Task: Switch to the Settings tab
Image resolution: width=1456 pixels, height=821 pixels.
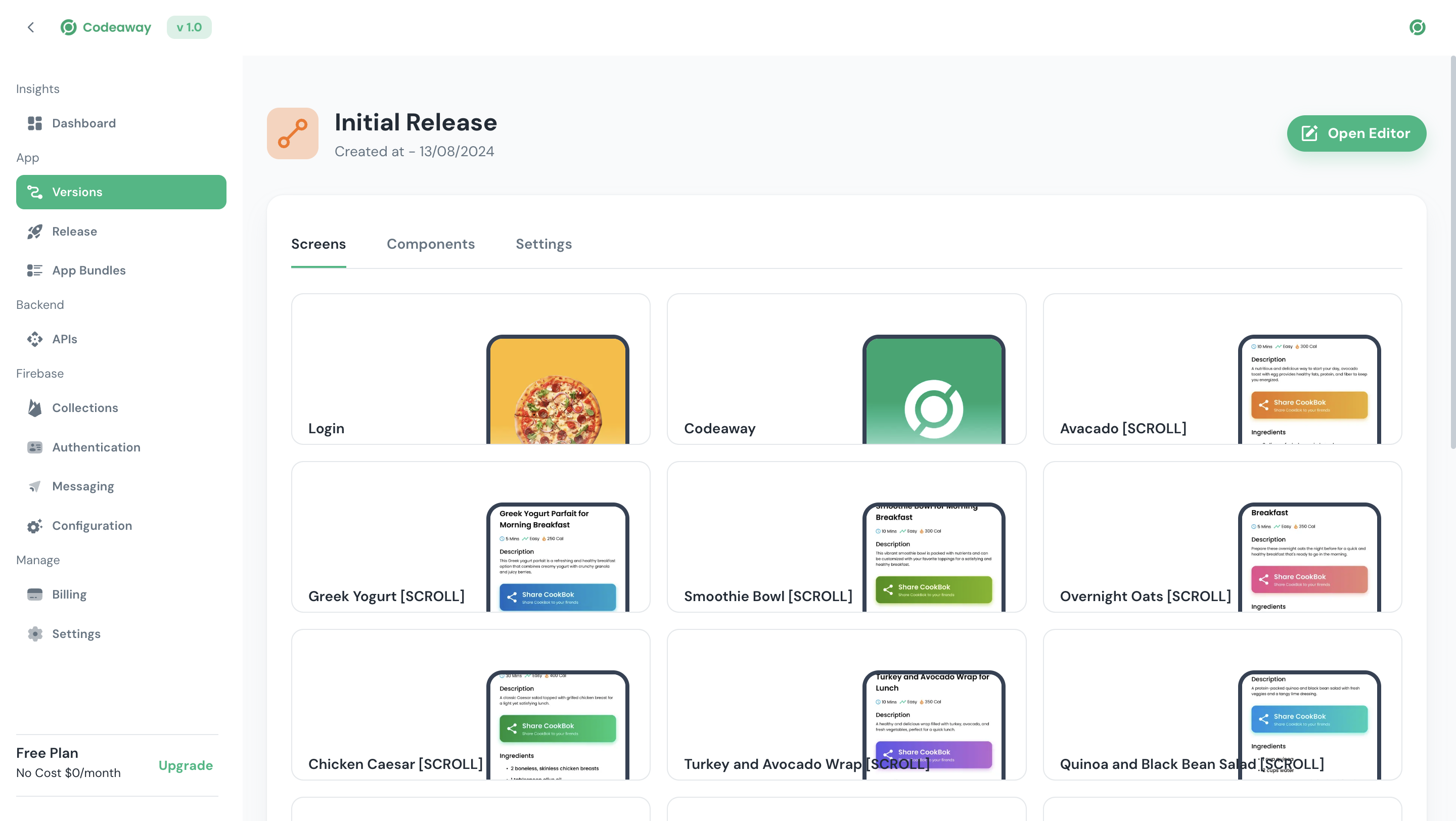Action: (543, 244)
